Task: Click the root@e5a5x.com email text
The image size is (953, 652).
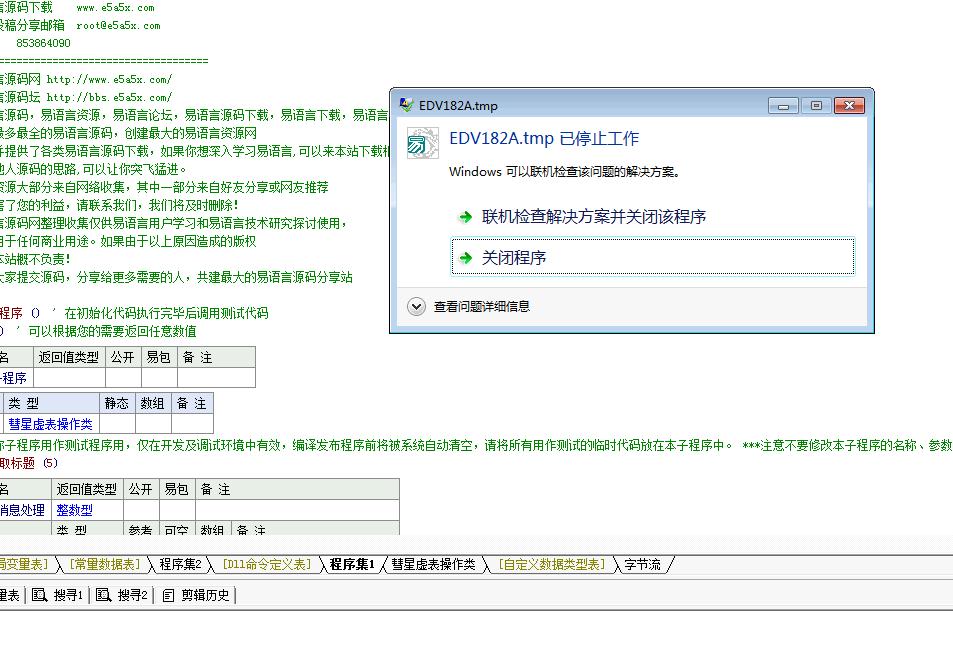Action: click(x=119, y=26)
